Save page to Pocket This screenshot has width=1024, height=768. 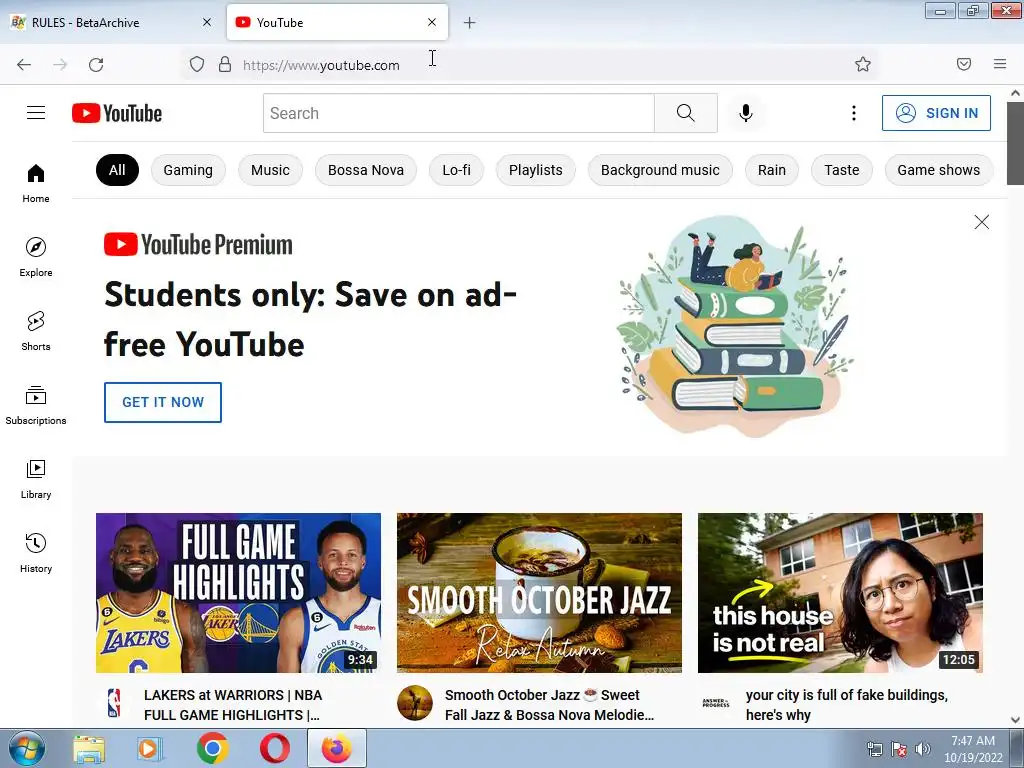point(964,64)
